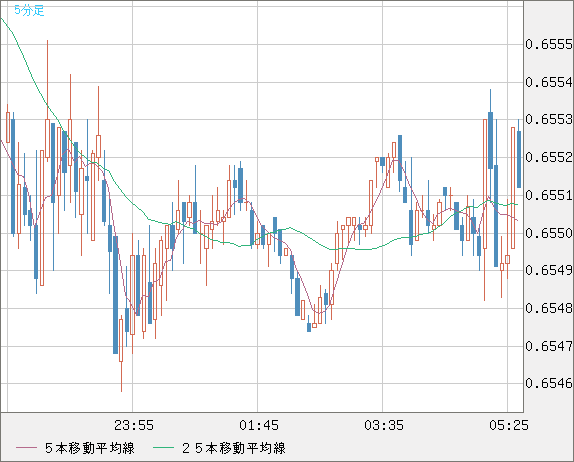Click the 01:45 time axis label
The width and height of the screenshot is (574, 462).
[x=259, y=425]
